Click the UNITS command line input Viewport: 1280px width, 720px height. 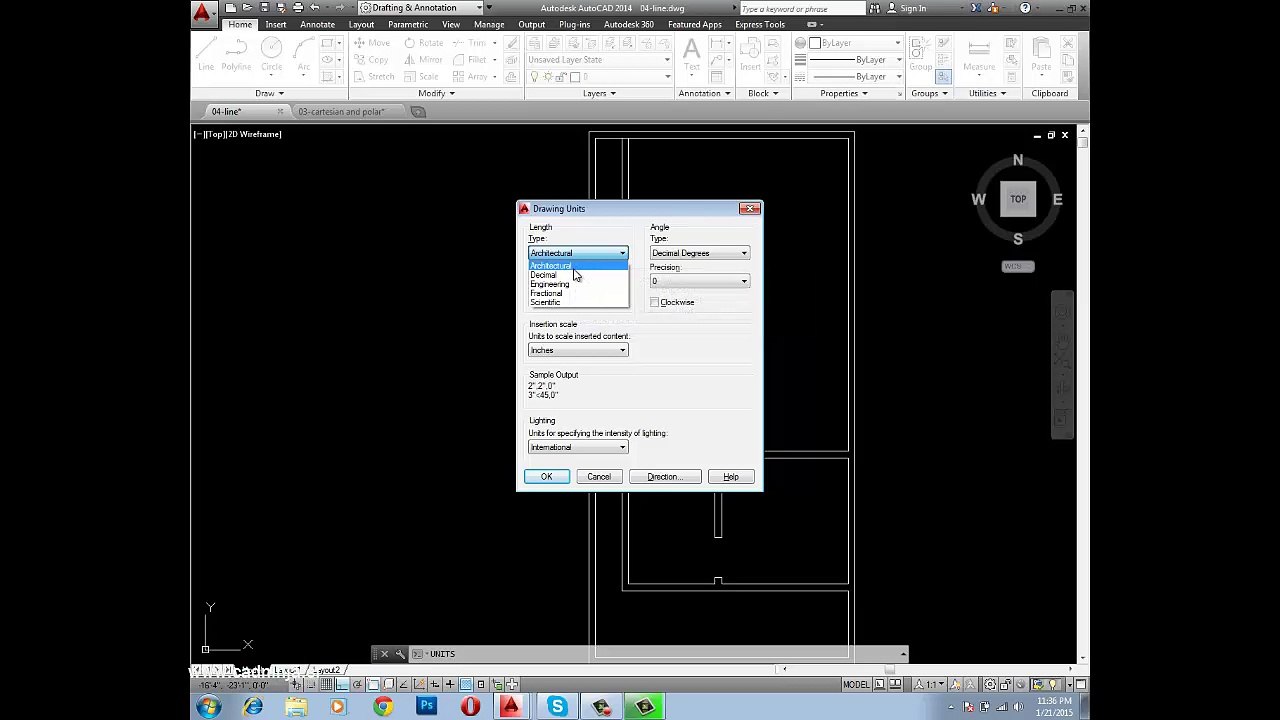(x=660, y=654)
